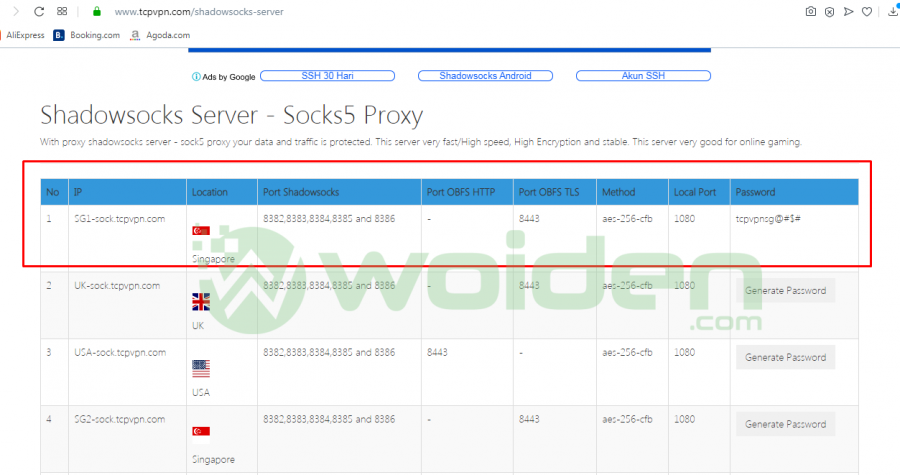Click the Singapore flag in row 4
Image resolution: width=900 pixels, height=475 pixels.
201,431
